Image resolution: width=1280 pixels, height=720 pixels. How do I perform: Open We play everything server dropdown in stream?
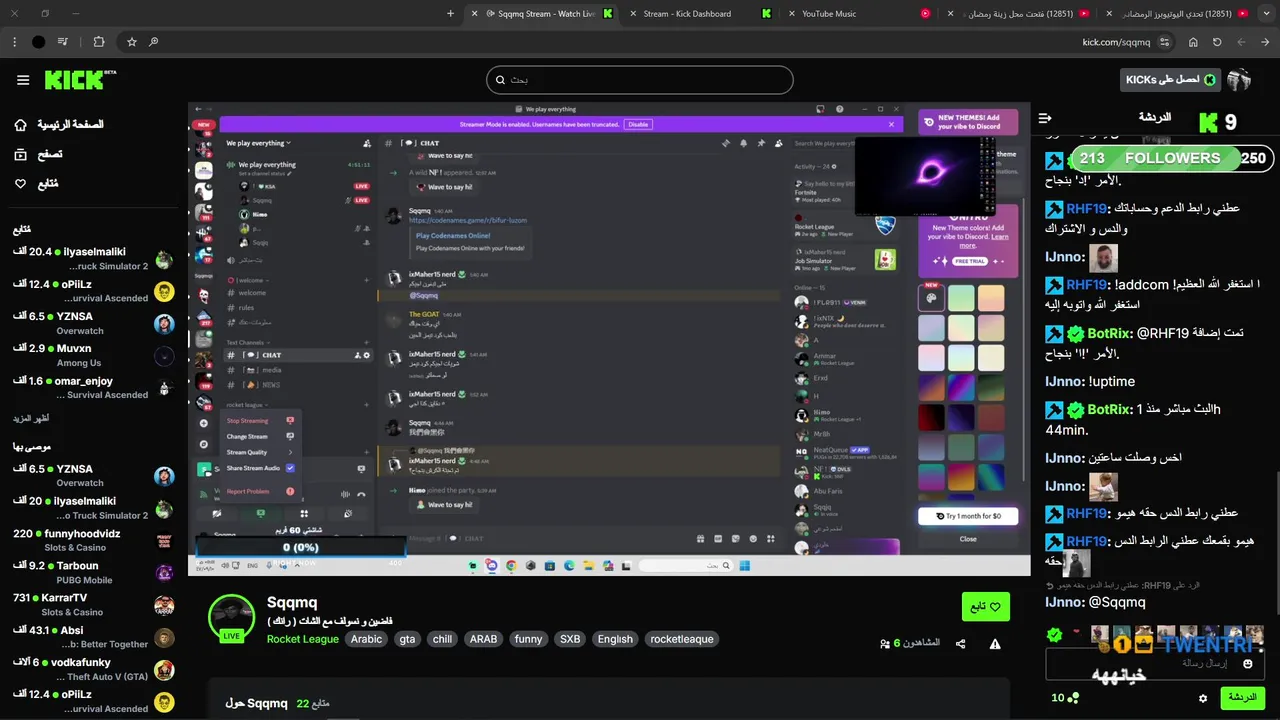pos(259,143)
